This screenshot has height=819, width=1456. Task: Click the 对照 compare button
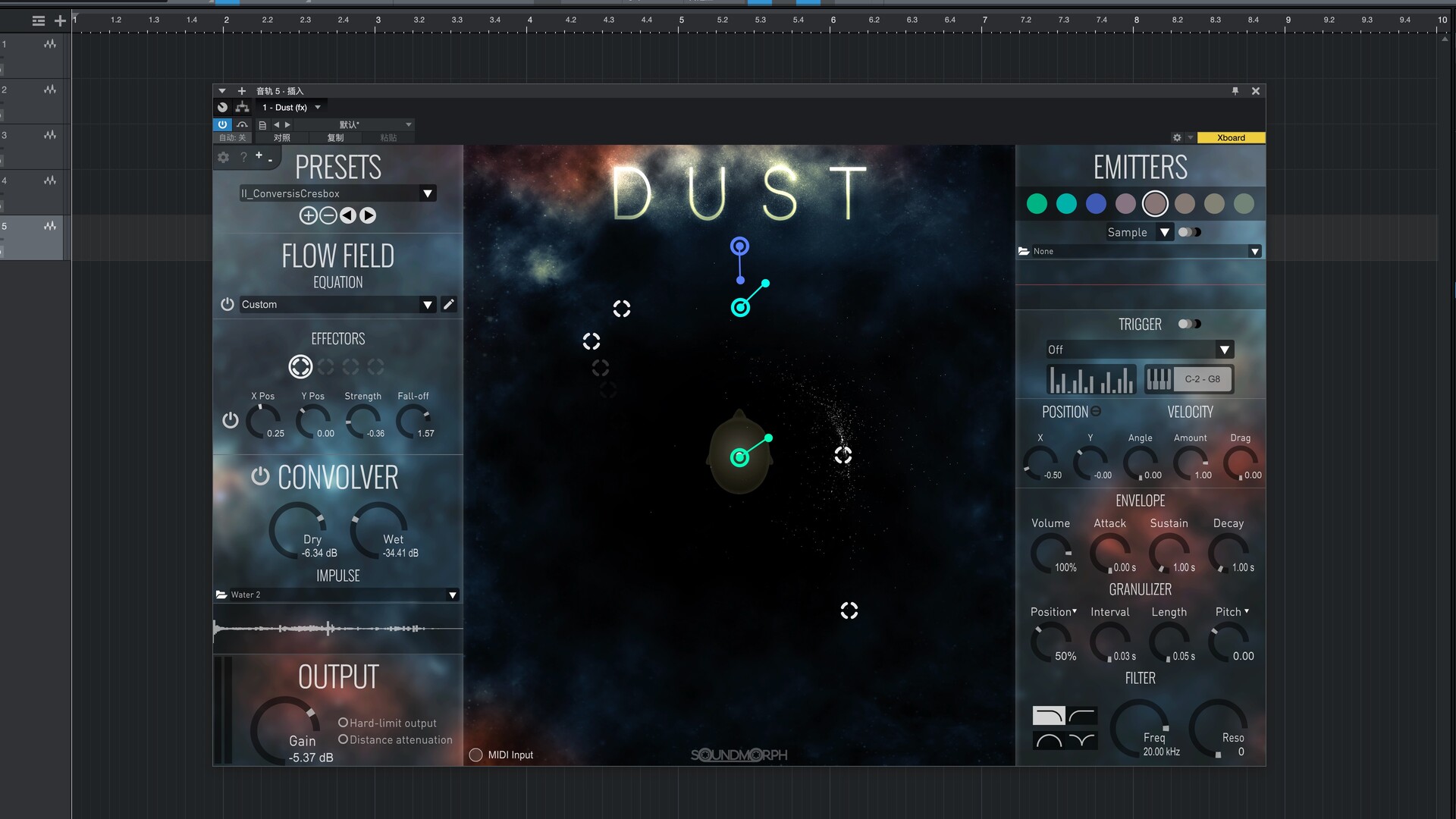tap(282, 138)
